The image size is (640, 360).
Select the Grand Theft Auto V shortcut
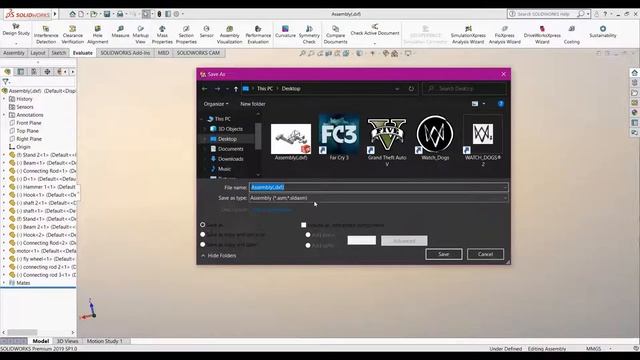tap(387, 142)
